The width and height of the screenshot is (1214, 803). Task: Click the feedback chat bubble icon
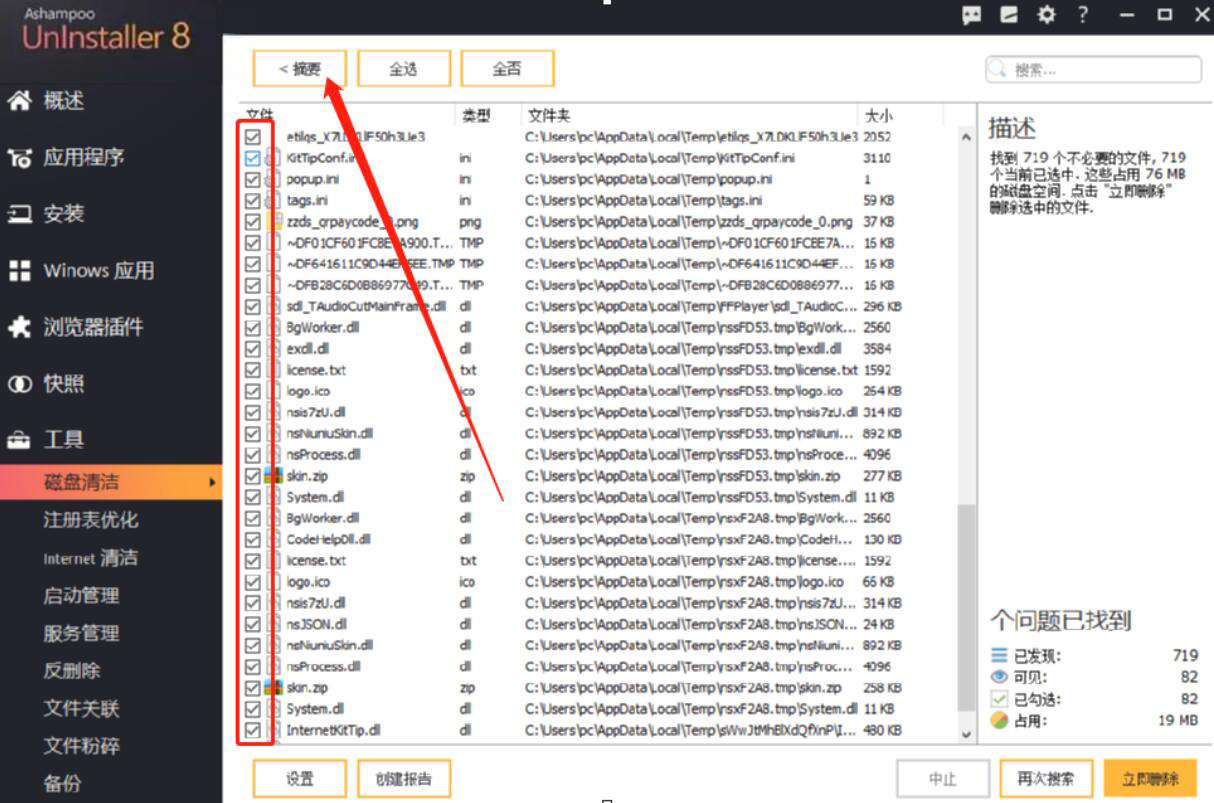pyautogui.click(x=971, y=15)
